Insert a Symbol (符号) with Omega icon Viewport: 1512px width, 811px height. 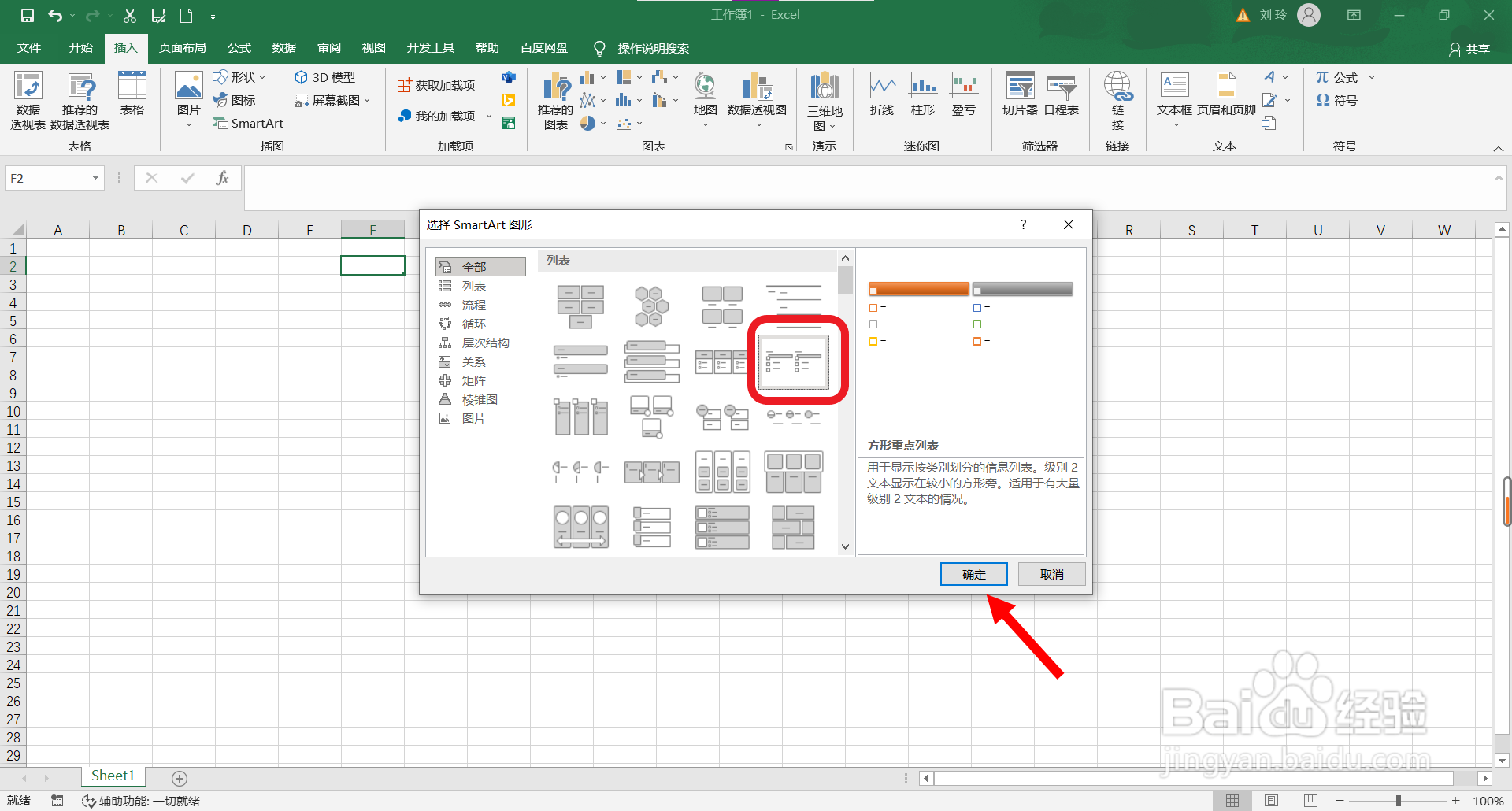1337,100
